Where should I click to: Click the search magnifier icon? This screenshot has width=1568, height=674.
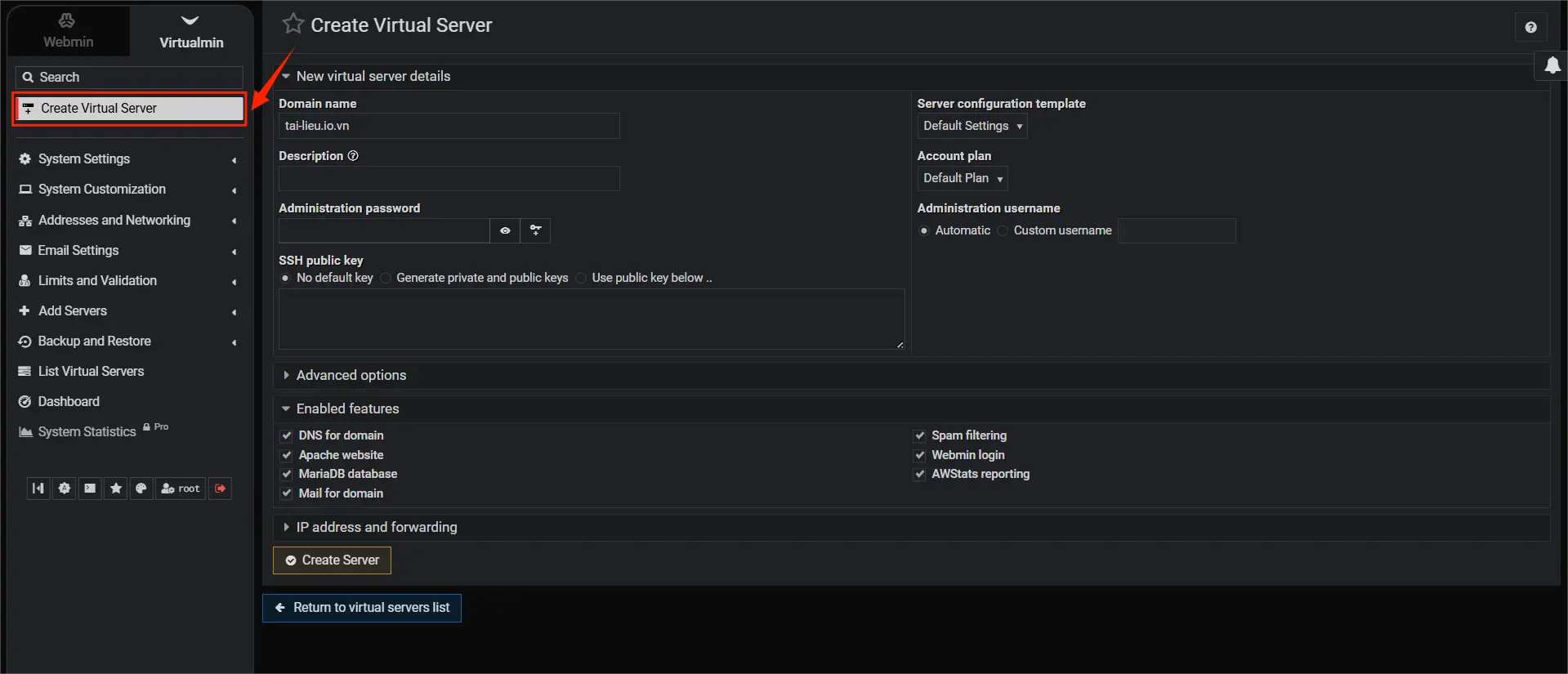point(28,77)
